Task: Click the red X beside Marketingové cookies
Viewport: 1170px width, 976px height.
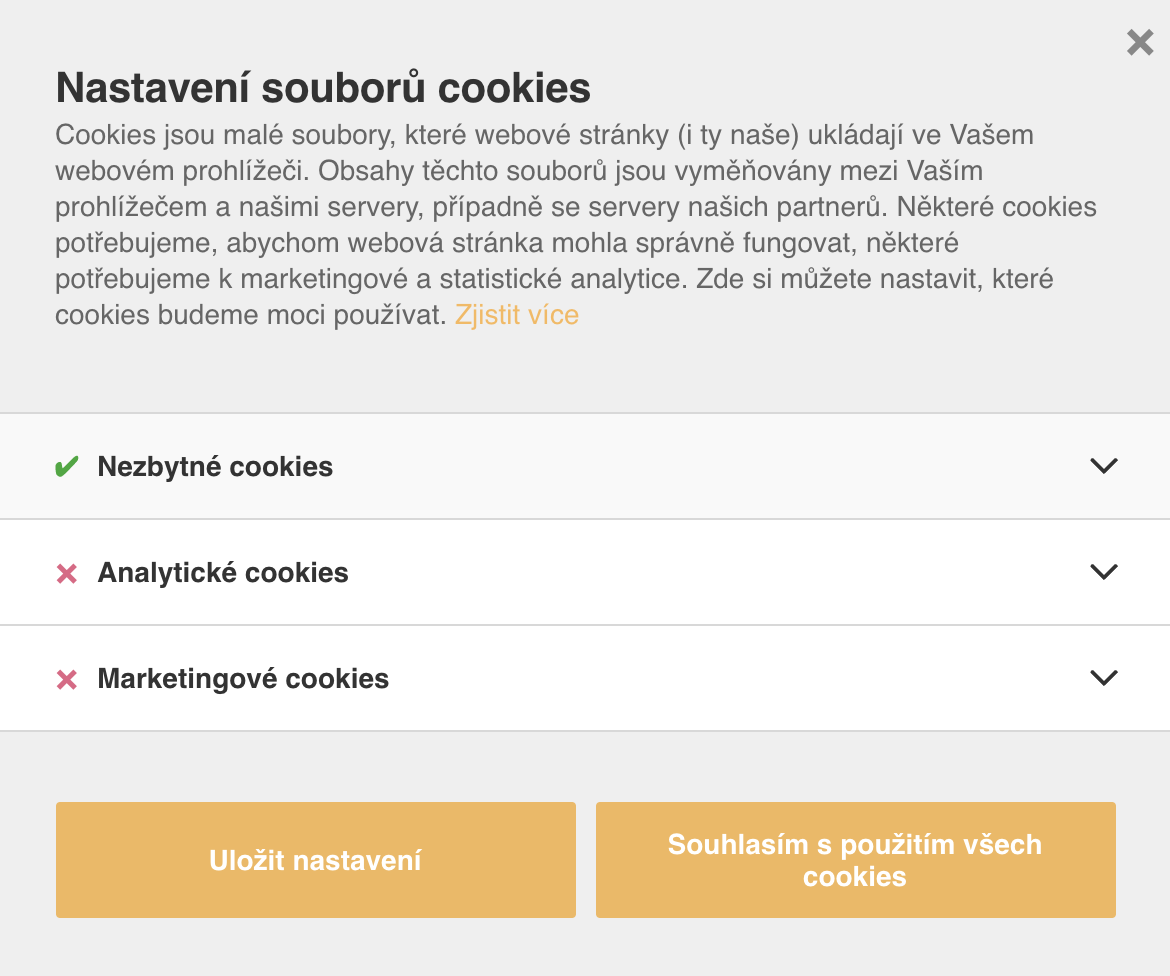Action: click(65, 678)
